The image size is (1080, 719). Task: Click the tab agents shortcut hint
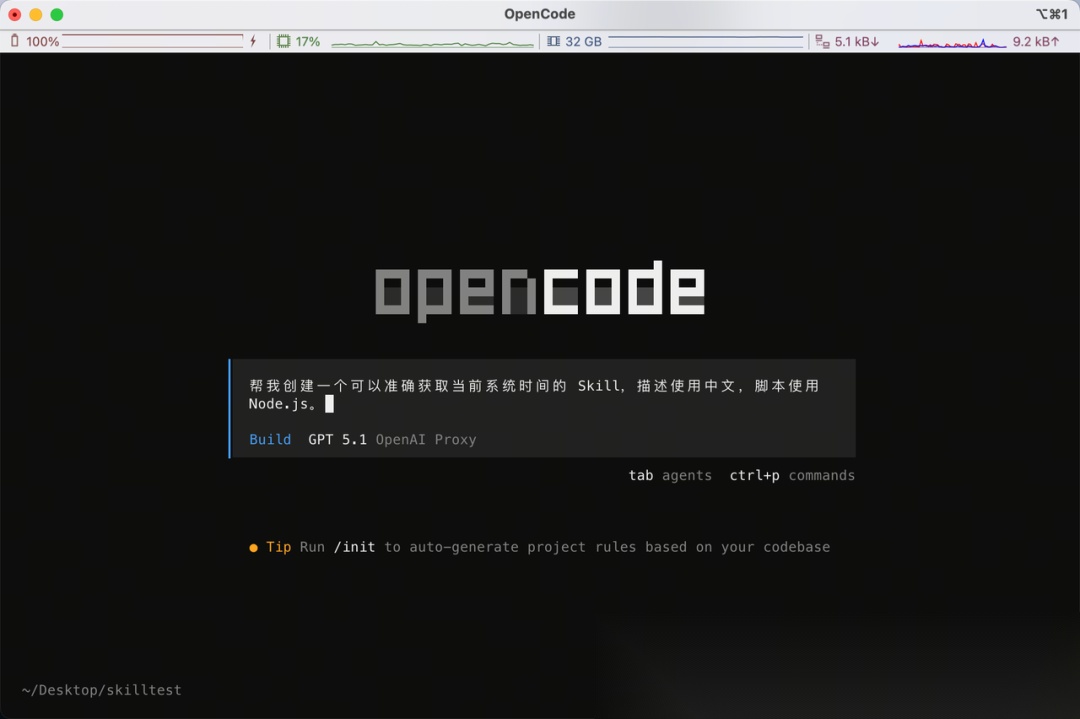click(670, 475)
